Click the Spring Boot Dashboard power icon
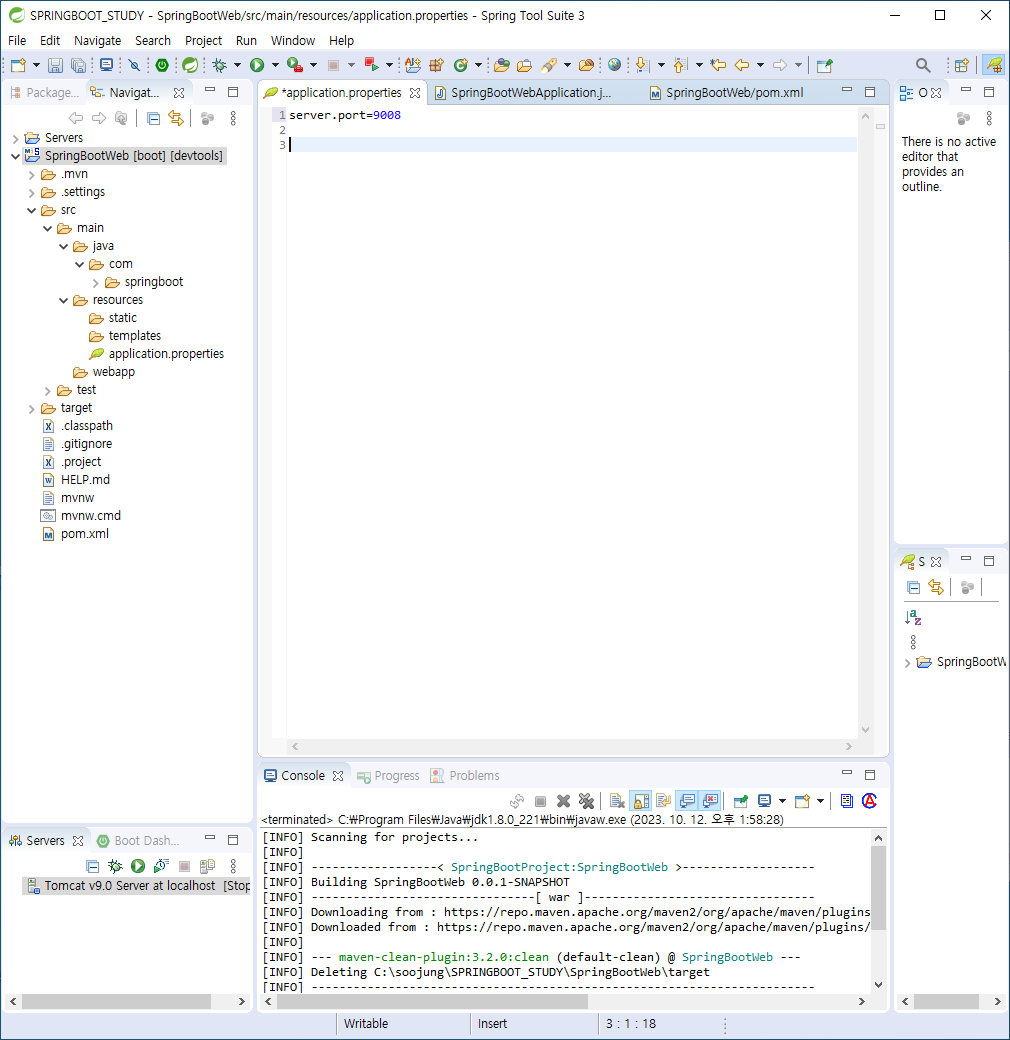This screenshot has width=1010, height=1040. tap(162, 65)
